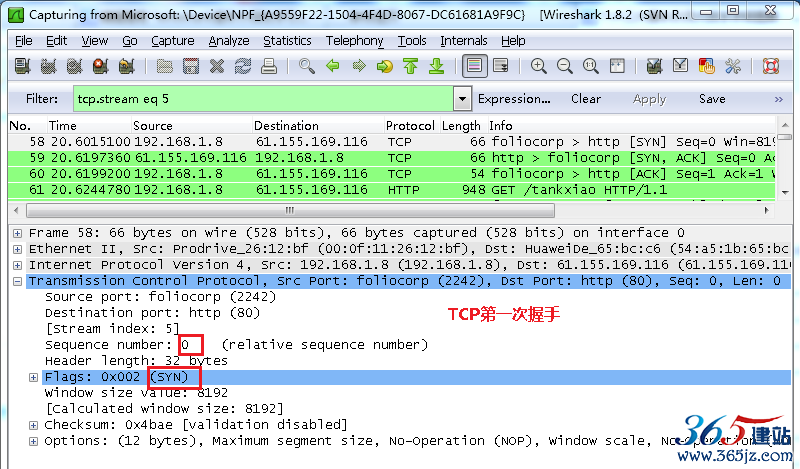Focus the display filter input field

(263, 99)
